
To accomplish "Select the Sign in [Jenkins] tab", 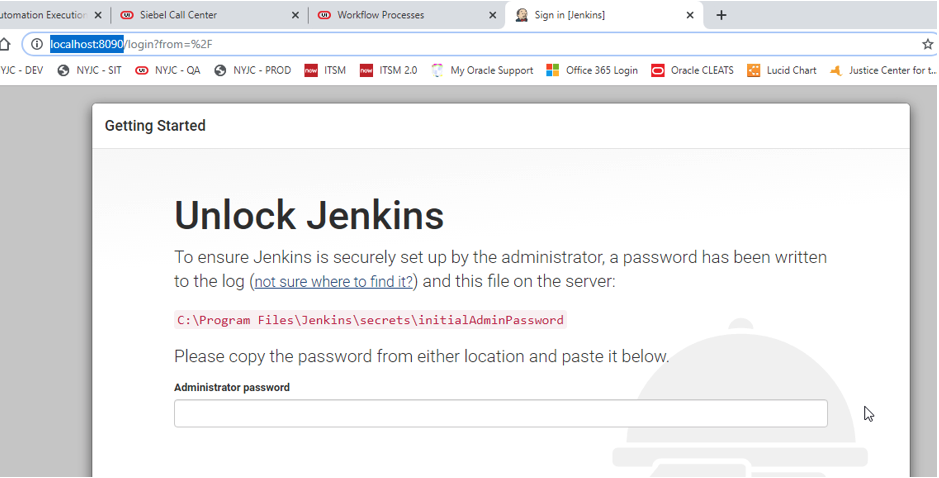I will 604,15.
